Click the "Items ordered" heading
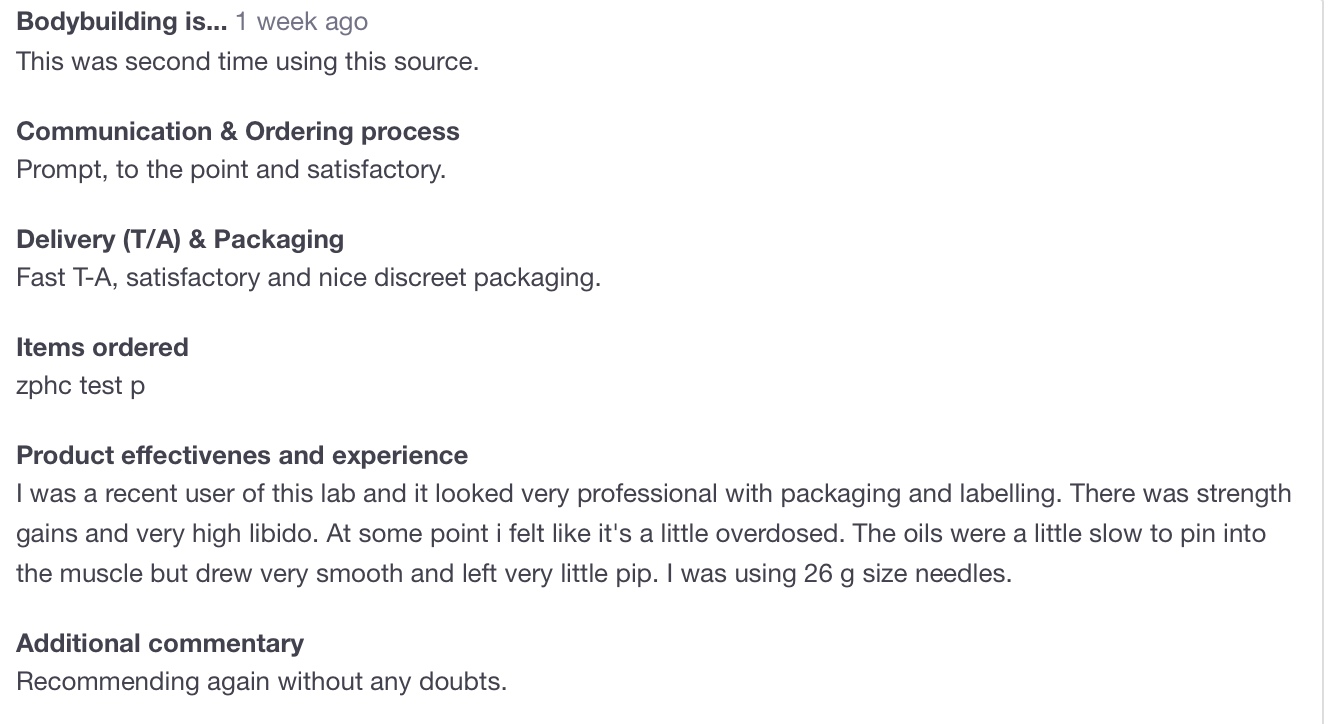 point(102,347)
